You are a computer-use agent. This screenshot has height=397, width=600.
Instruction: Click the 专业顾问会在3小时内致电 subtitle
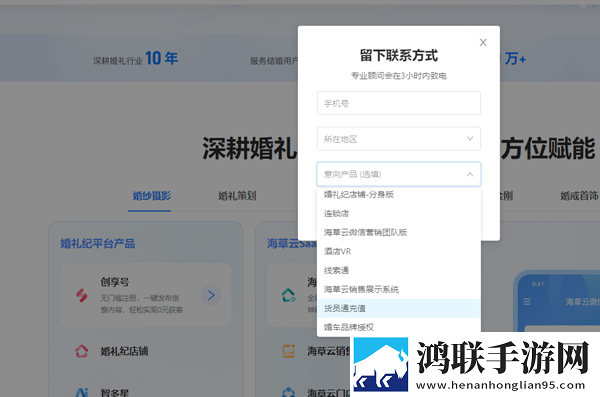click(x=399, y=76)
